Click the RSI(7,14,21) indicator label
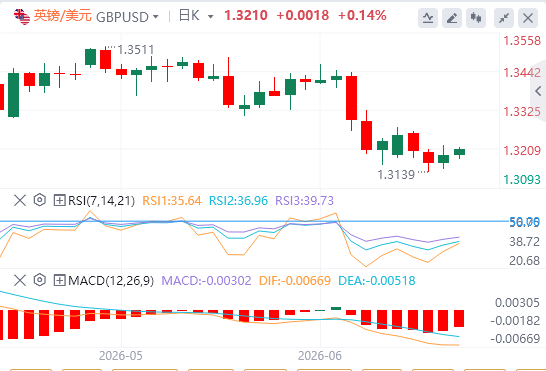546x371 pixels. pos(101,201)
